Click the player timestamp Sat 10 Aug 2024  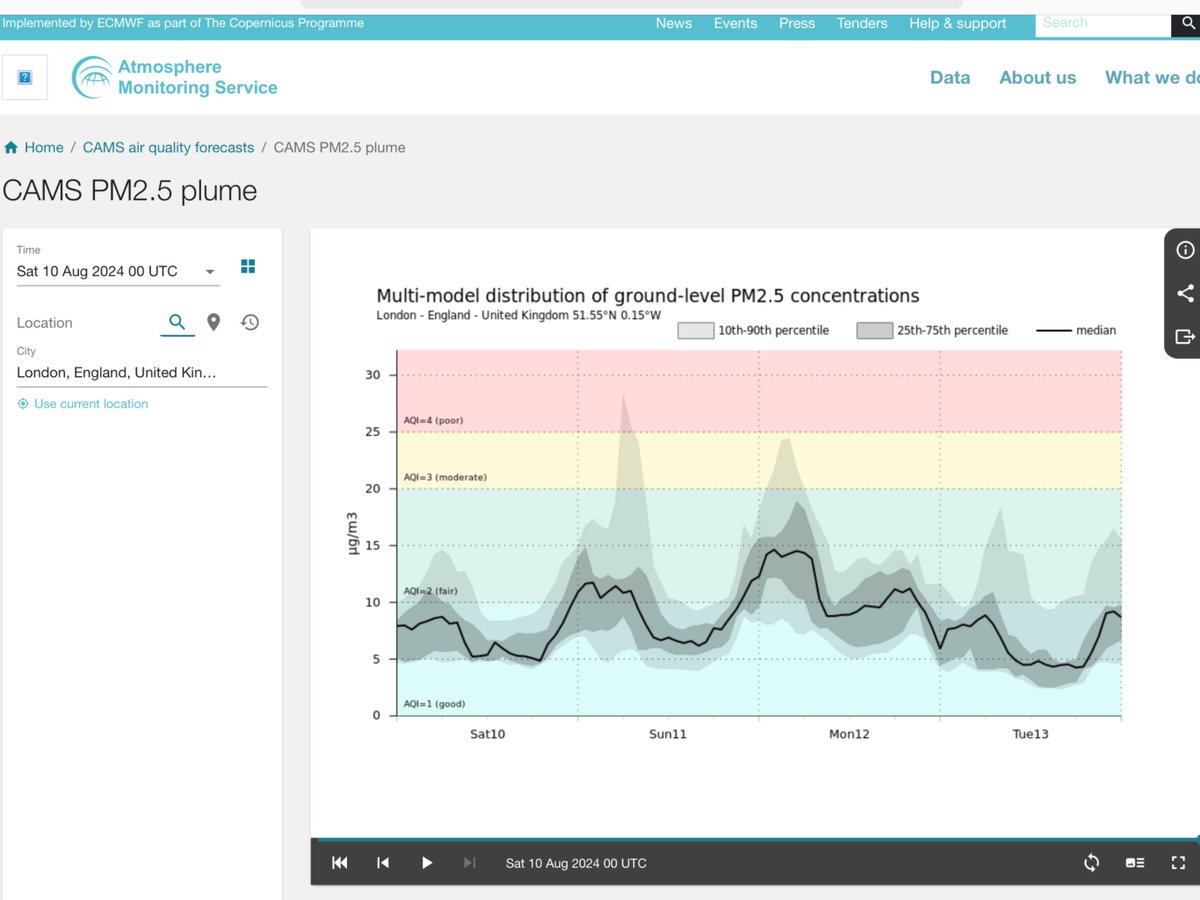pyautogui.click(x=576, y=863)
